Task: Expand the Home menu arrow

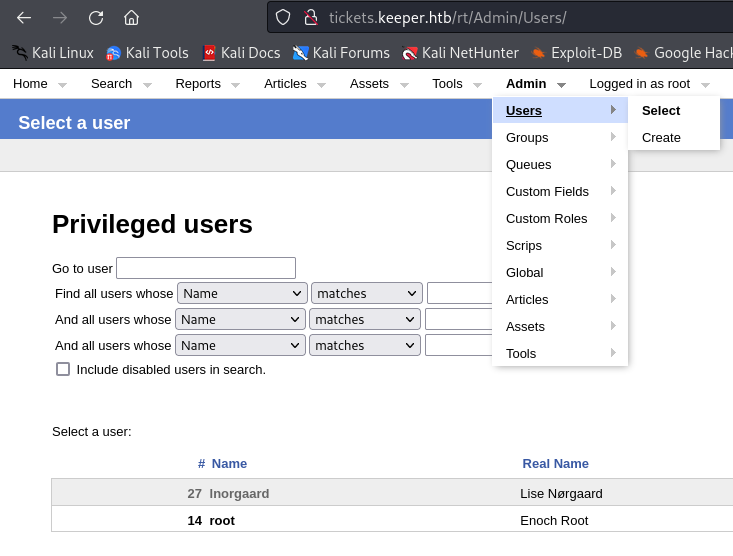Action: click(x=62, y=85)
